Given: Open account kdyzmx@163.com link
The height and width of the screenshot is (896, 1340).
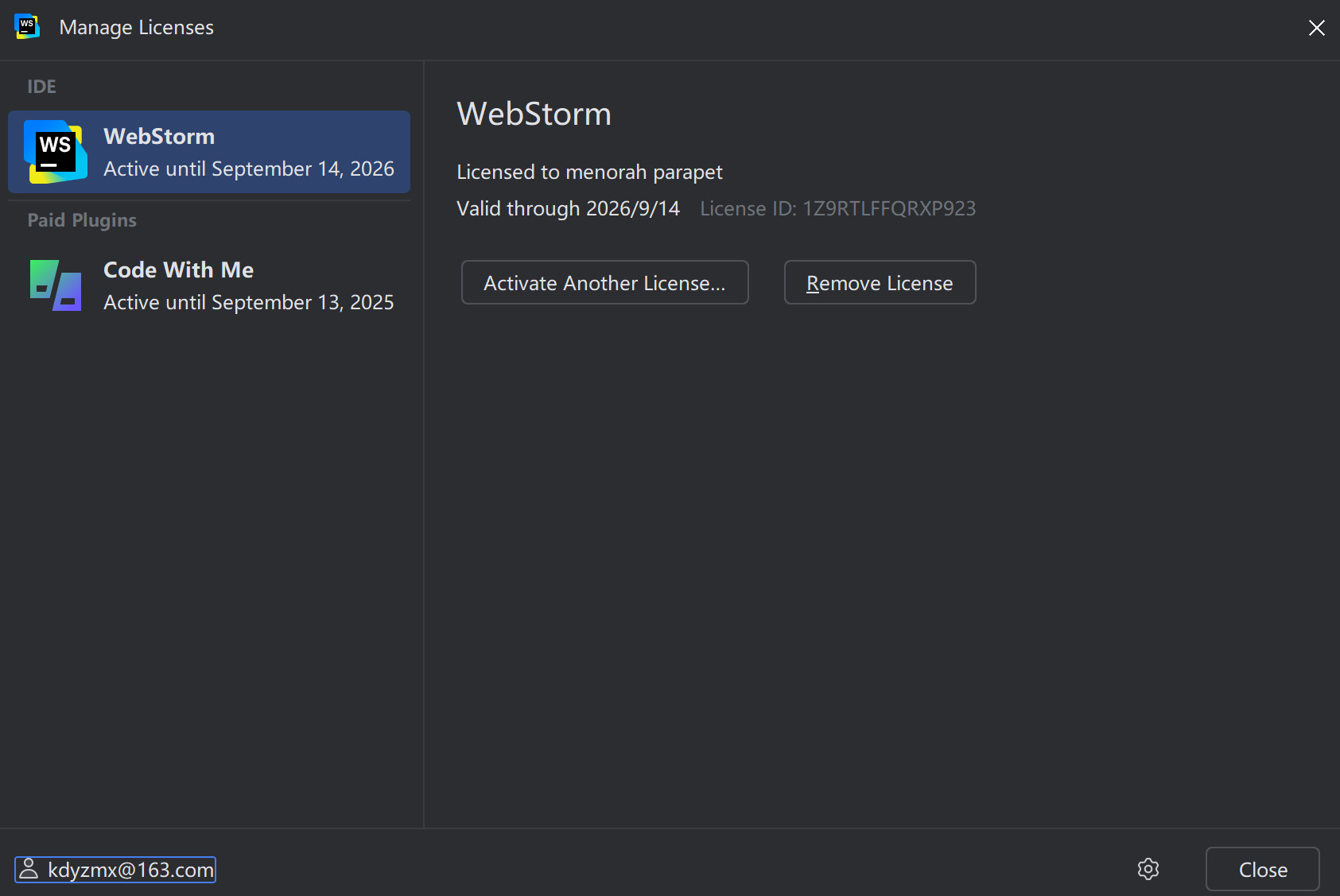Looking at the screenshot, I should 115,870.
